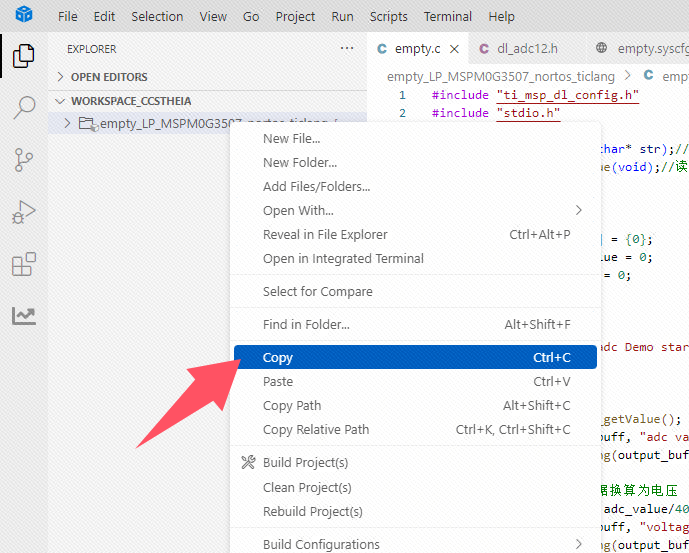This screenshot has width=689, height=553.
Task: Open the Project menu
Action: pos(295,16)
